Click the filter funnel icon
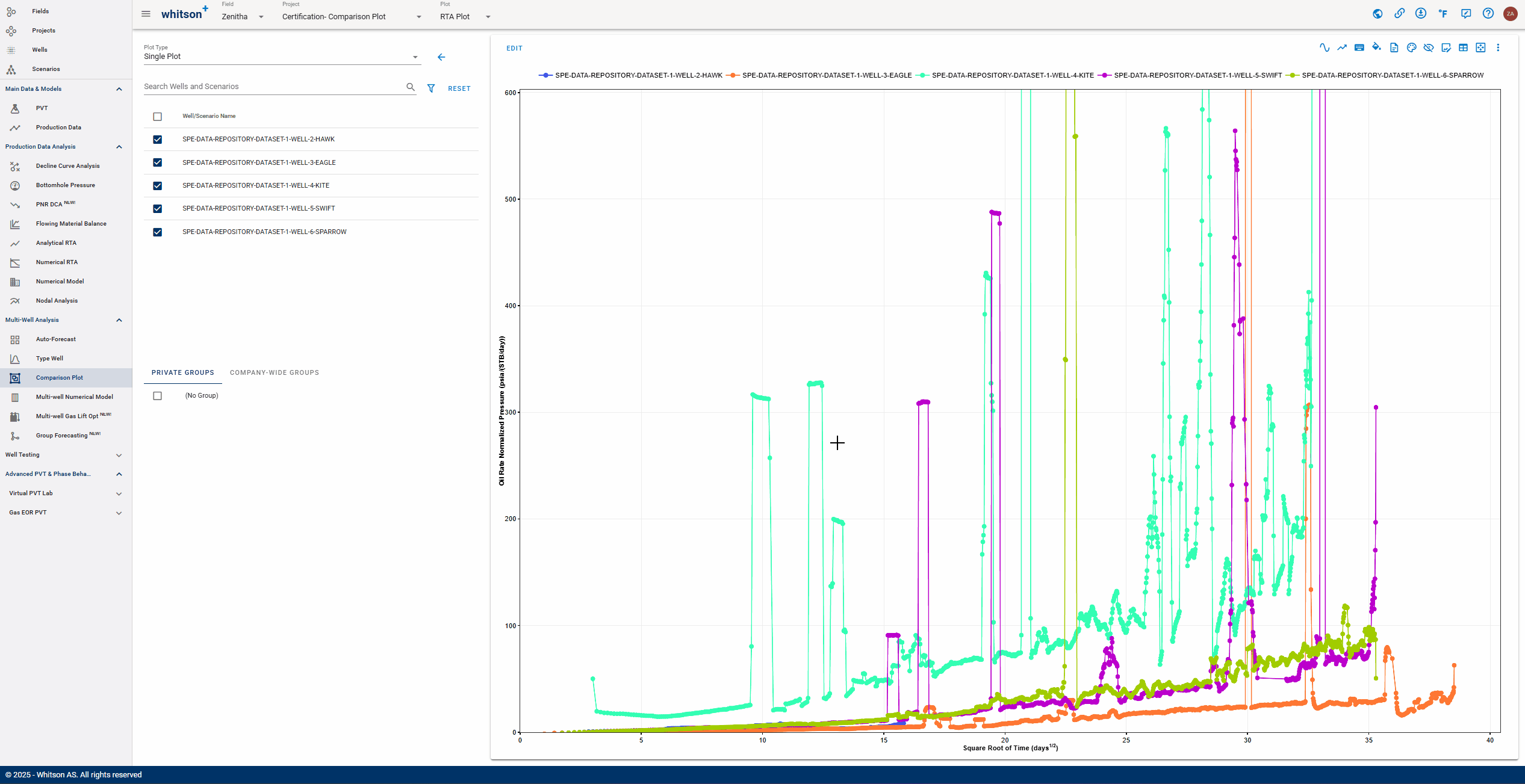Viewport: 1525px width, 784px height. 431,88
